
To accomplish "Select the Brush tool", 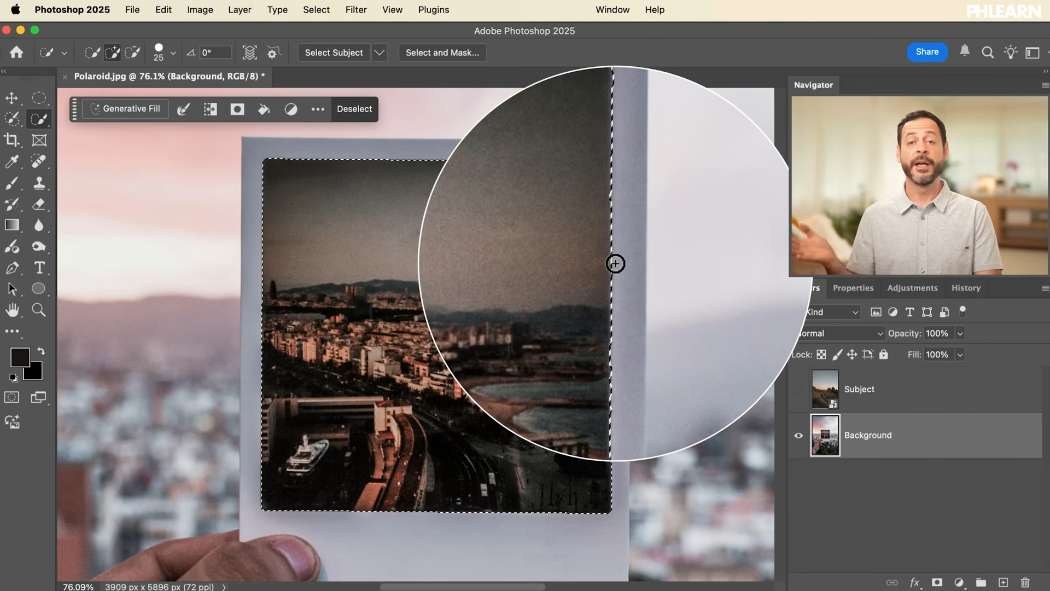I will (12, 183).
